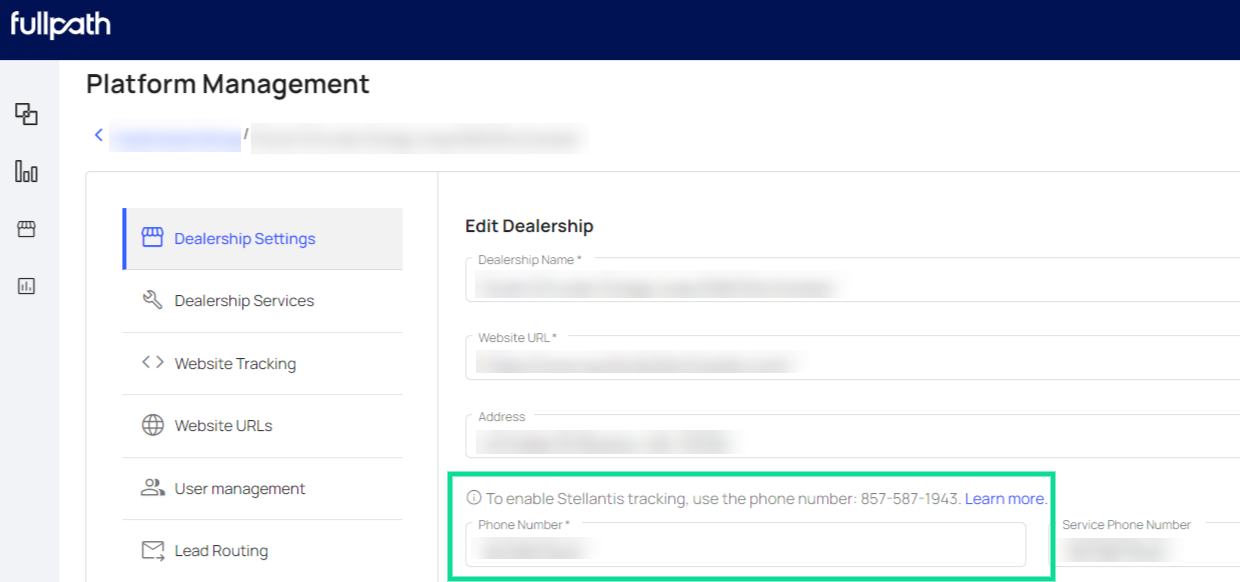Open the bar chart icon in left sidebar
The image size is (1240, 582).
coord(26,172)
